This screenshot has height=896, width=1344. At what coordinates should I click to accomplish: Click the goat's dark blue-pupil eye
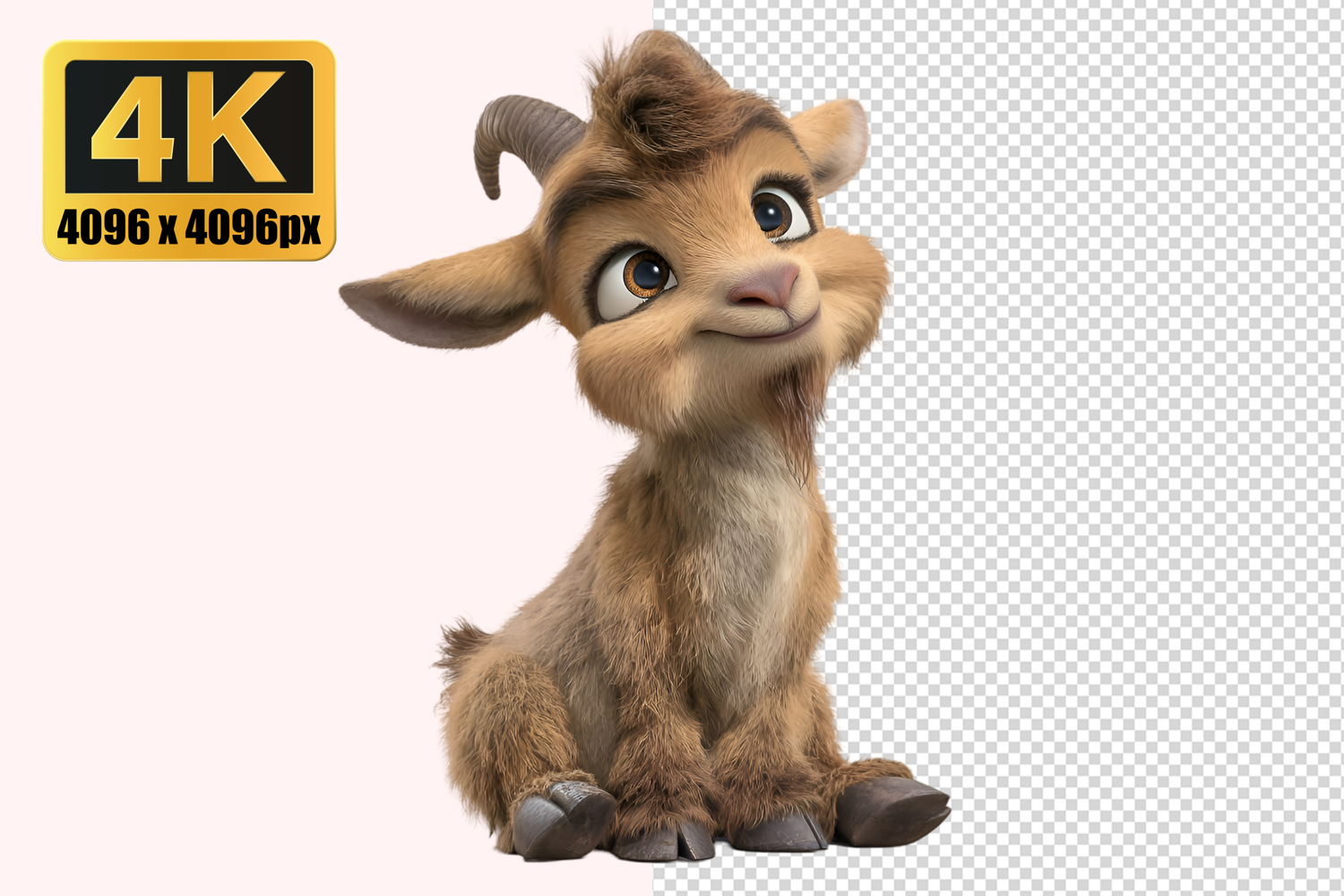point(778,212)
